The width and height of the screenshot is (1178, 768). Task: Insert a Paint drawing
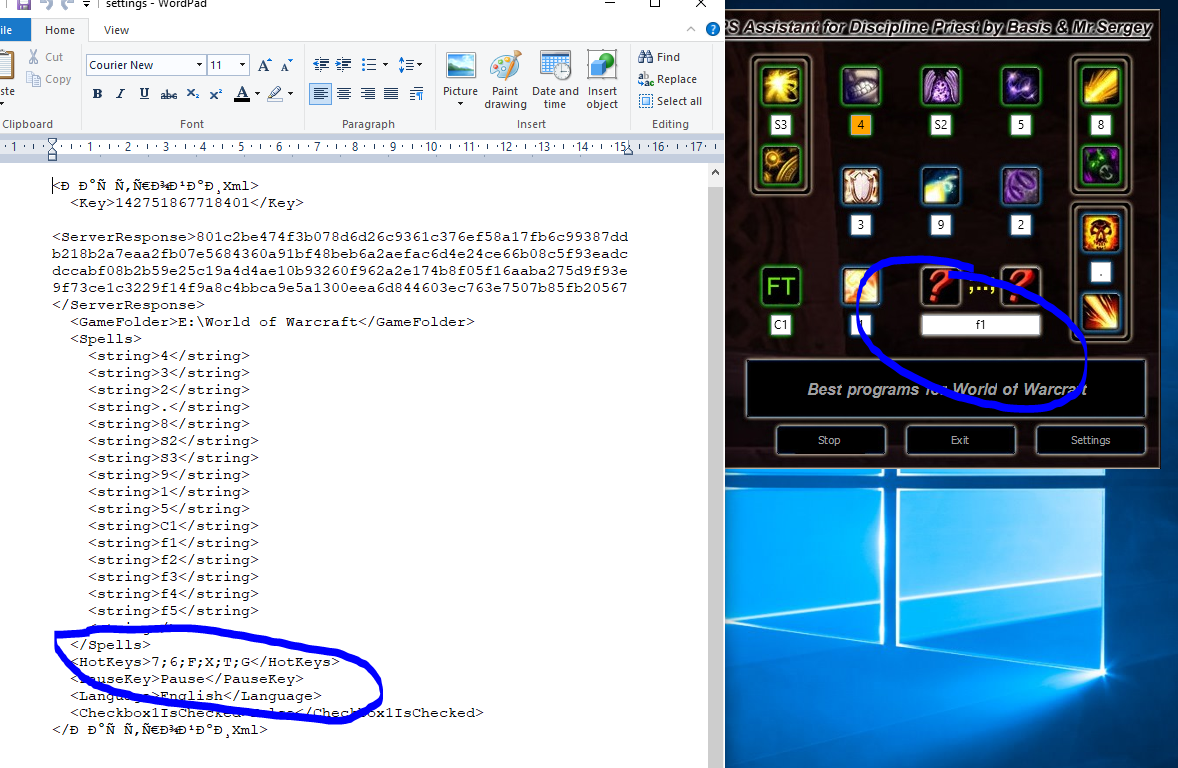(x=505, y=80)
